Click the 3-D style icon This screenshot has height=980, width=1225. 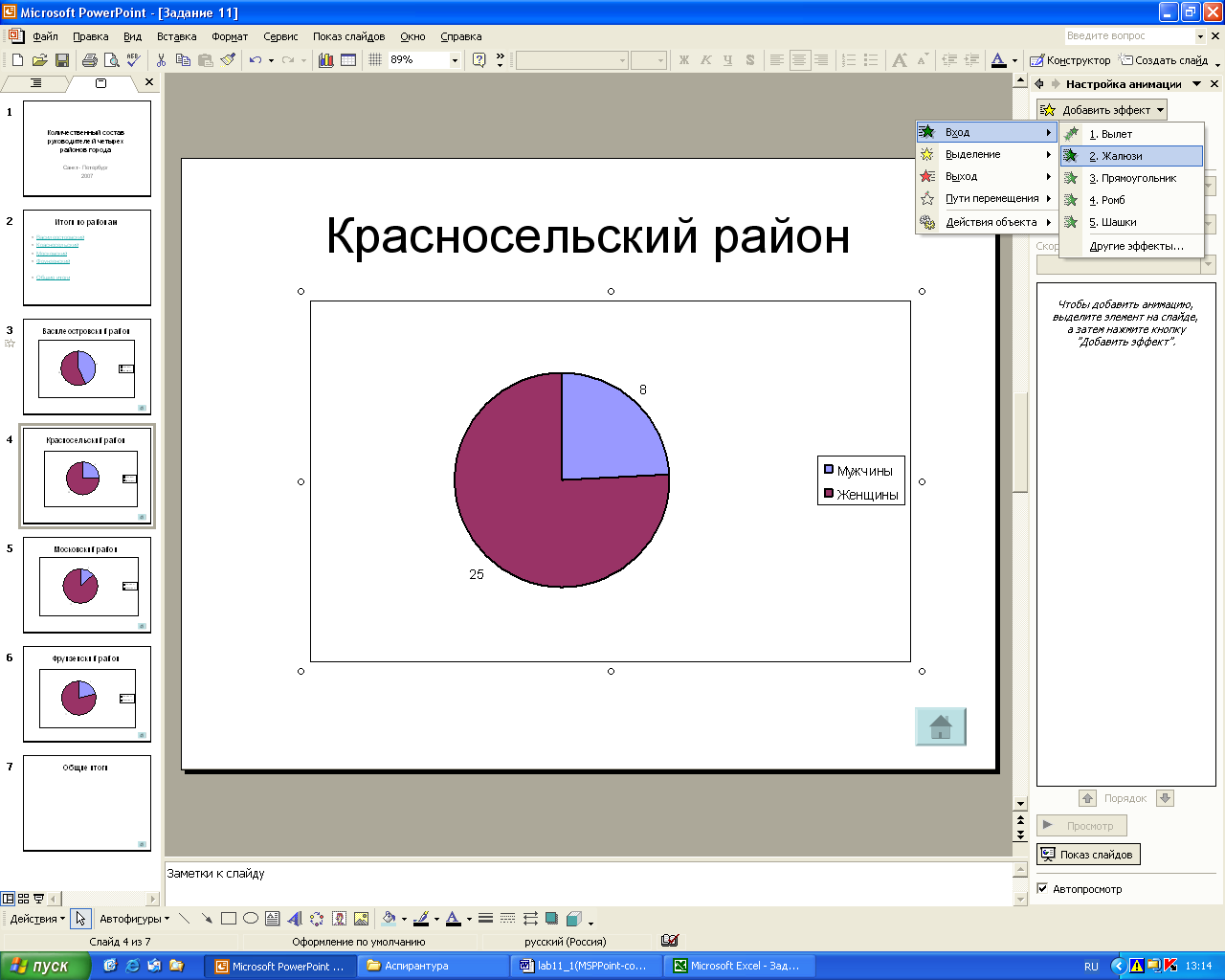pyautogui.click(x=574, y=919)
